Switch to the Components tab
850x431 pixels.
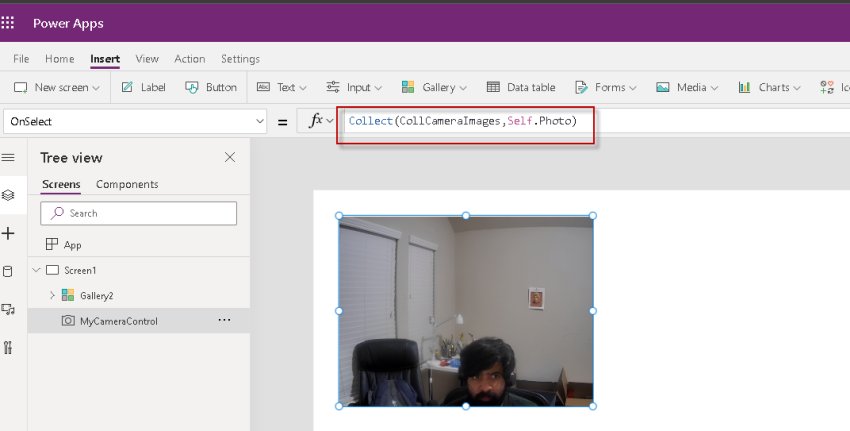[127, 184]
